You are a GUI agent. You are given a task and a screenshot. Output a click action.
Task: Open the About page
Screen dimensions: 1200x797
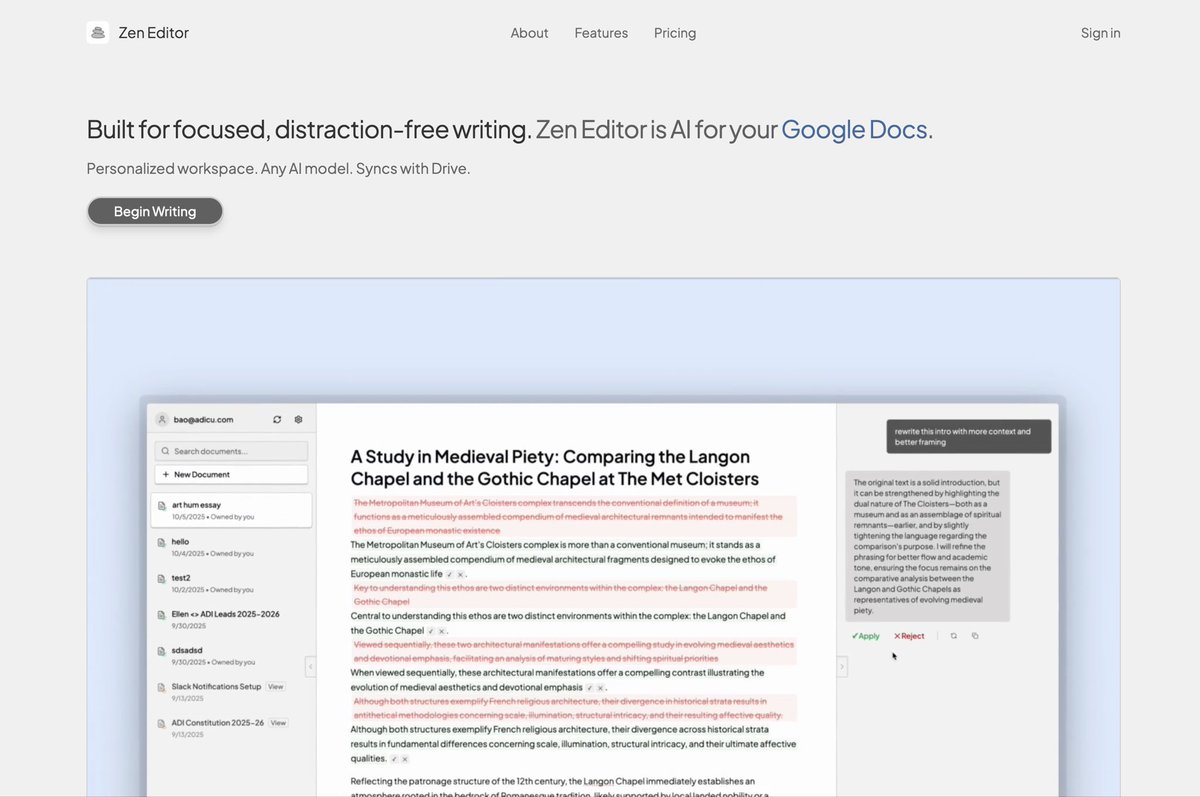529,33
